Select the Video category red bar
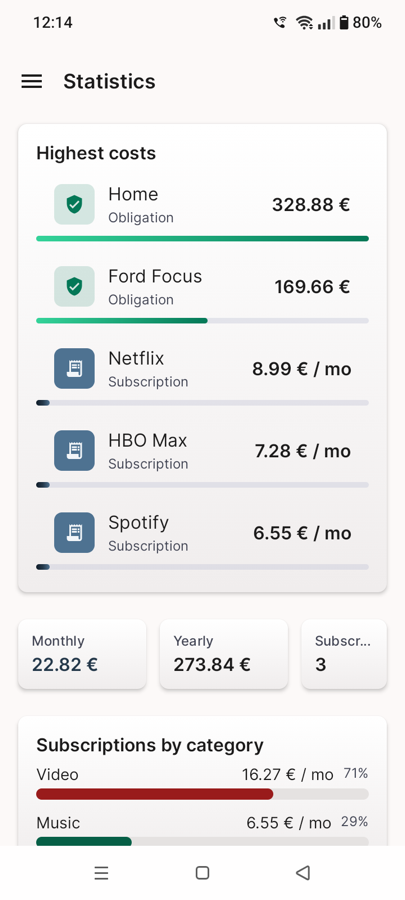The height and width of the screenshot is (900, 405). (155, 794)
